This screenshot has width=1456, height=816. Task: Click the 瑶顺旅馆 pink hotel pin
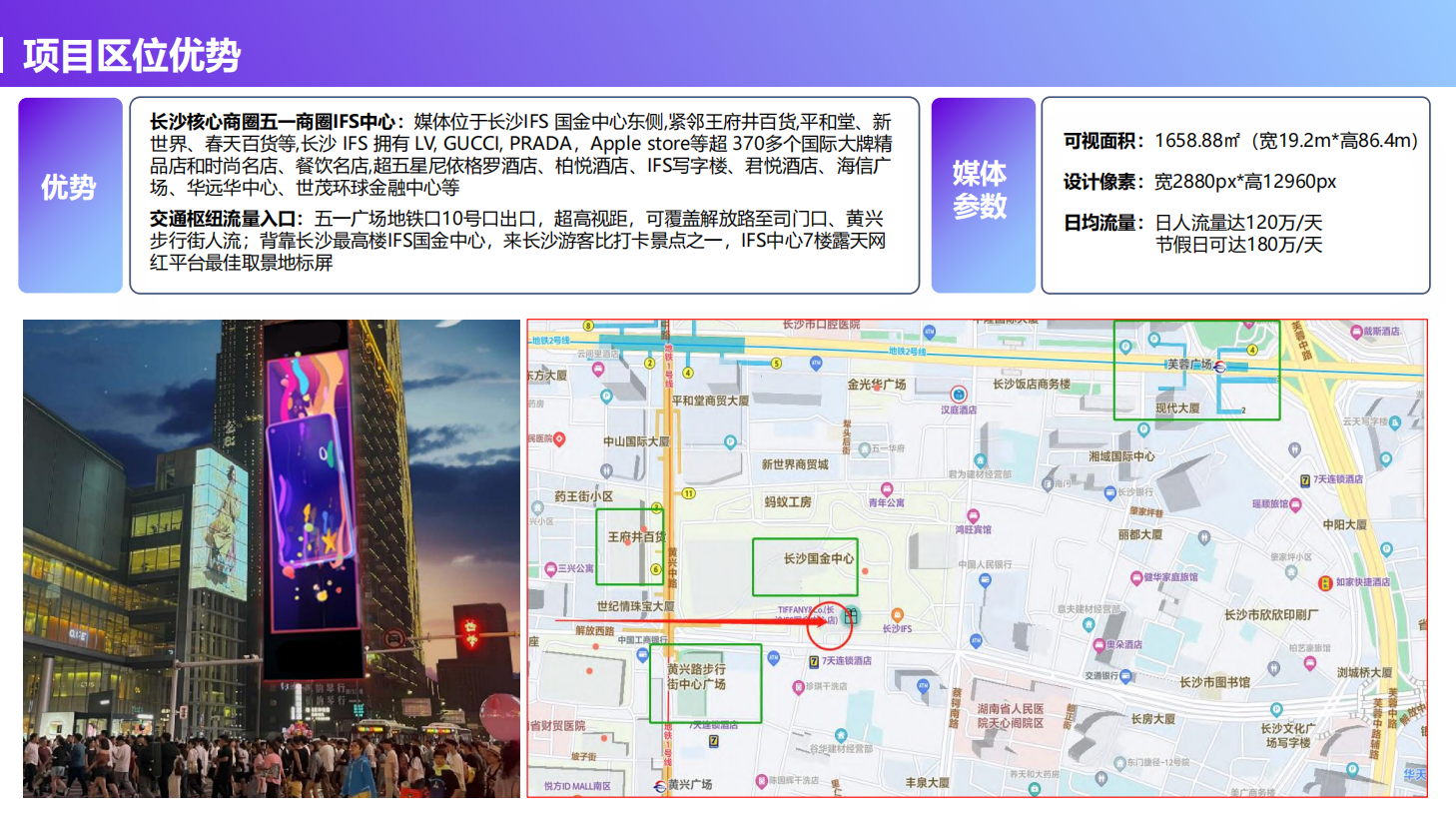tap(1295, 505)
